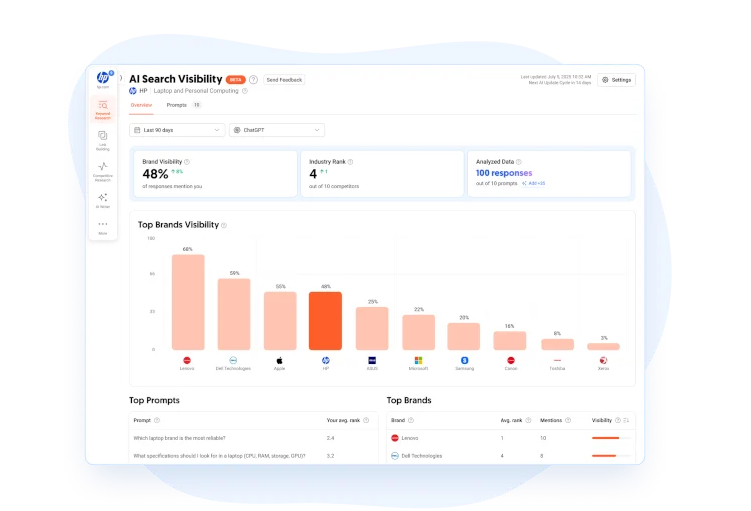
Task: Click the Analyzed Data info icon
Action: tap(518, 162)
